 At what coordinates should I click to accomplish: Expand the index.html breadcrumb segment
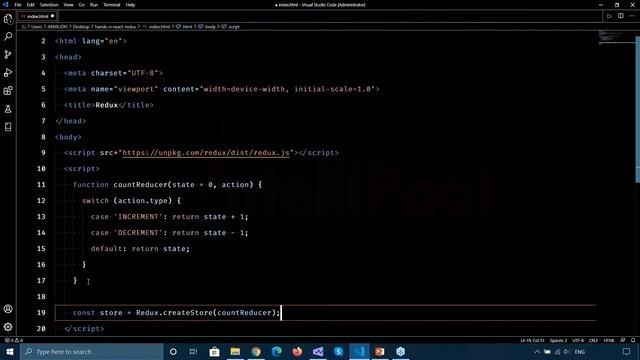point(159,27)
